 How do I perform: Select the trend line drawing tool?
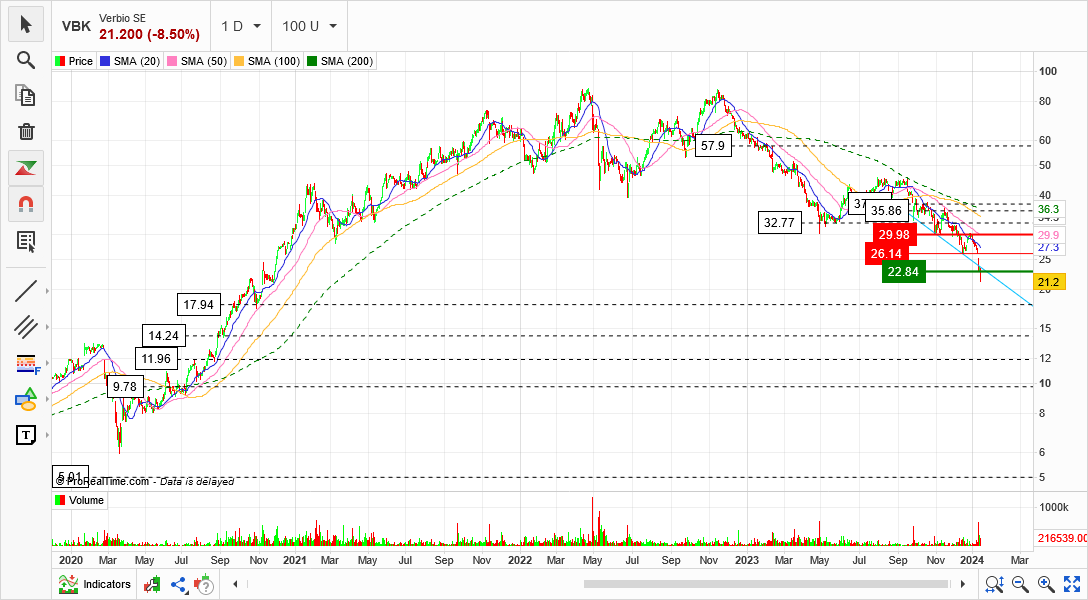point(26,291)
